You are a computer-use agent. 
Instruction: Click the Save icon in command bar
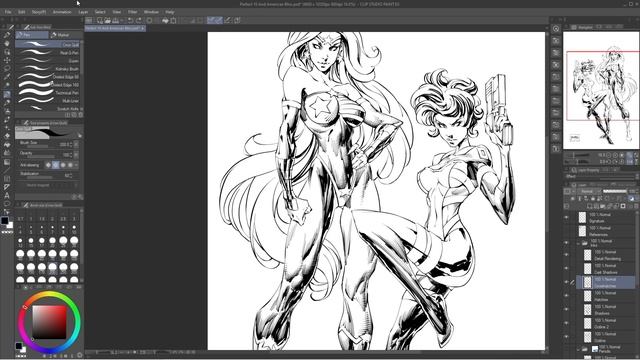point(116,20)
